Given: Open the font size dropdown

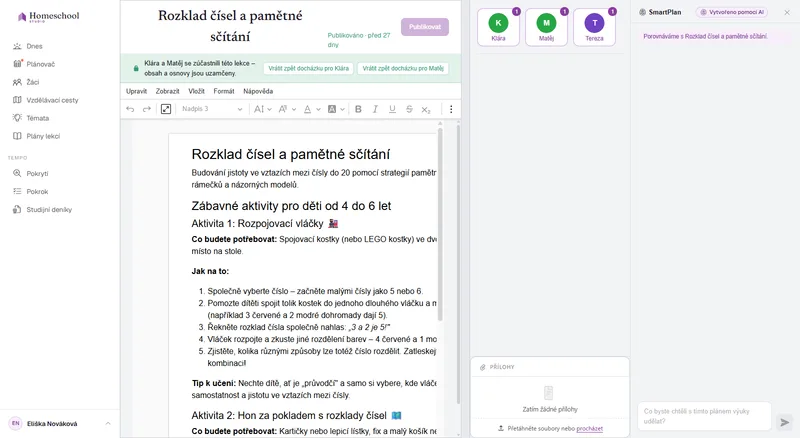Looking at the screenshot, I should click(263, 109).
